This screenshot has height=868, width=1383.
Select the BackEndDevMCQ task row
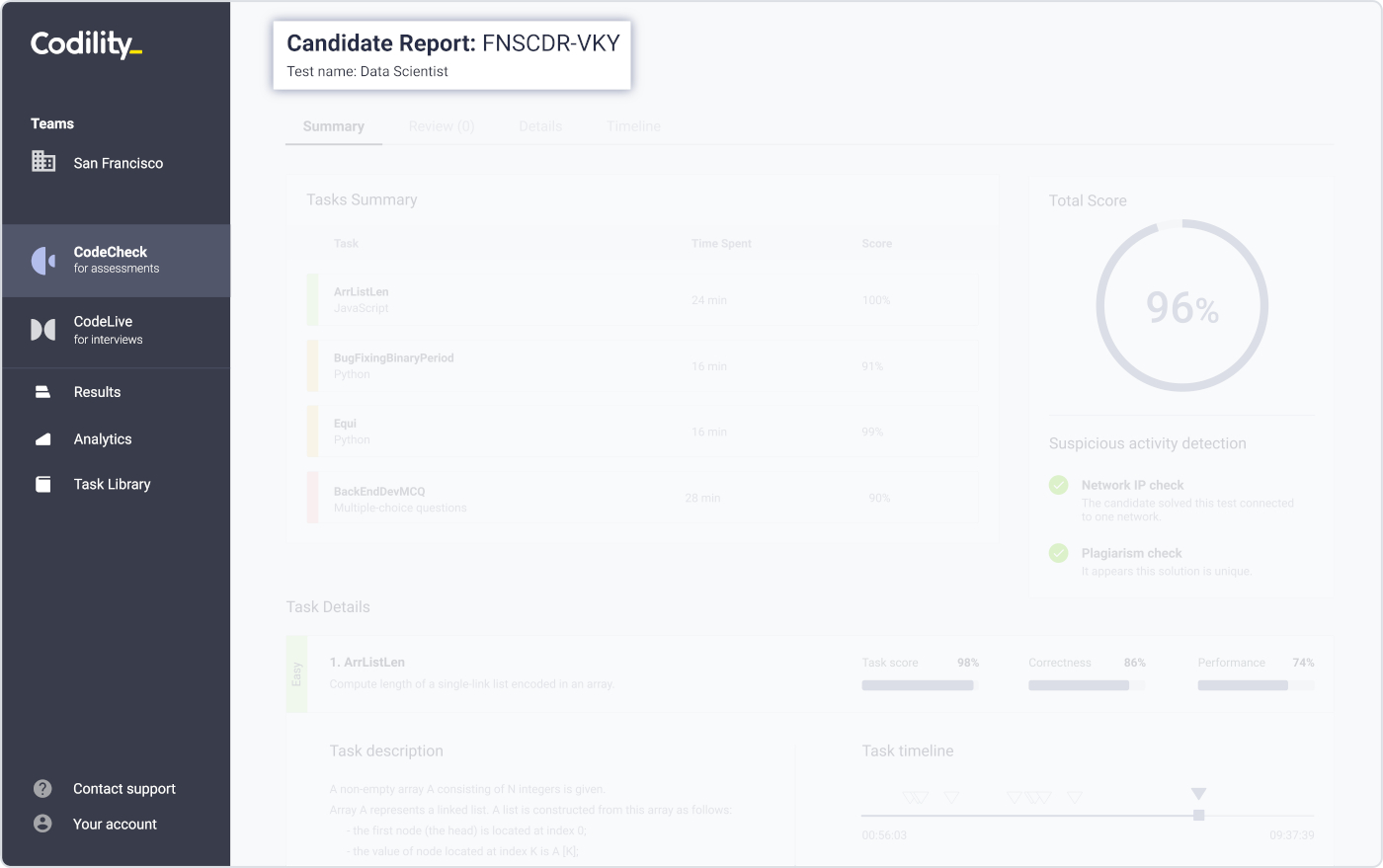click(642, 498)
